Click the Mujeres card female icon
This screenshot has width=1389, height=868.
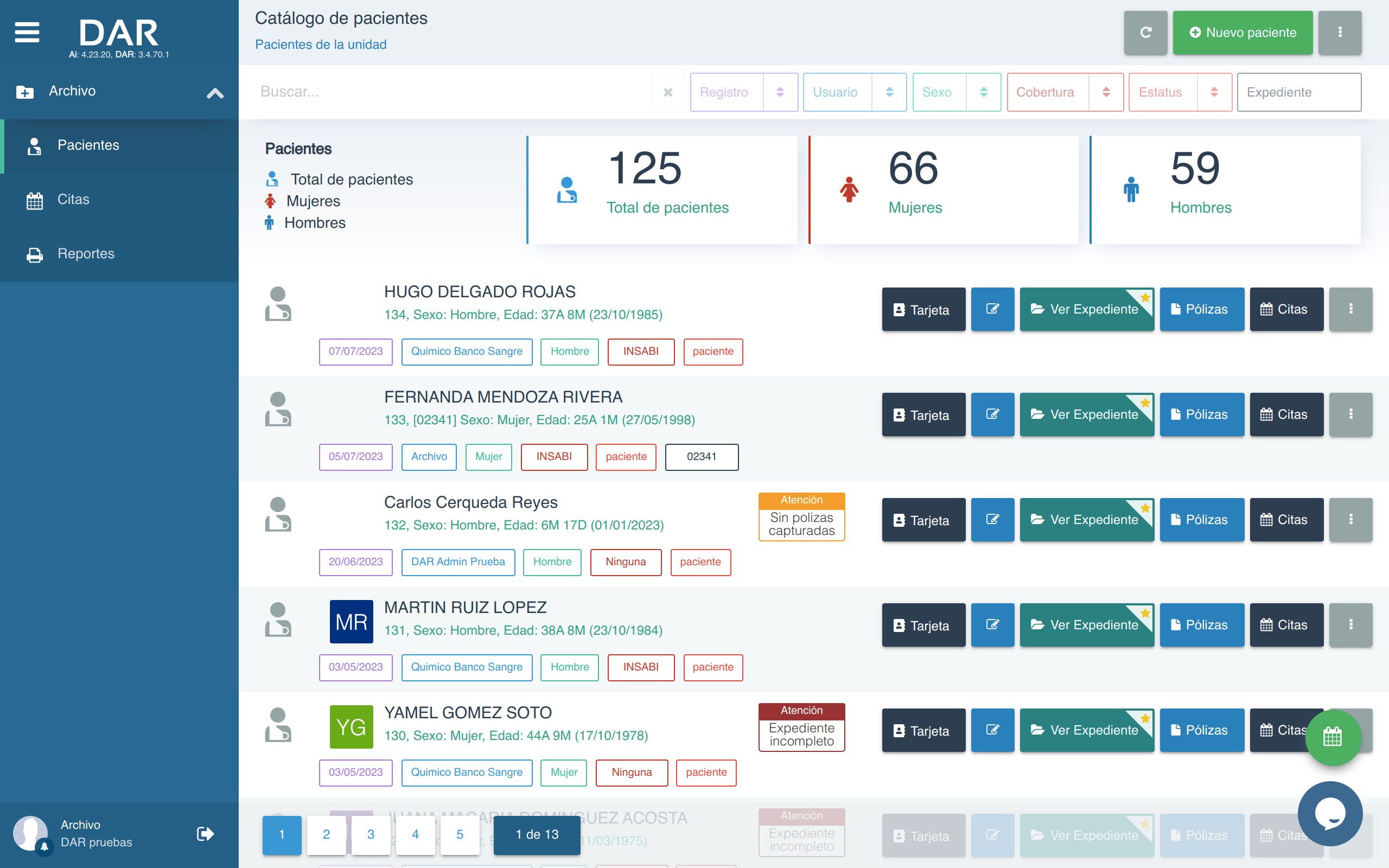pos(849,189)
